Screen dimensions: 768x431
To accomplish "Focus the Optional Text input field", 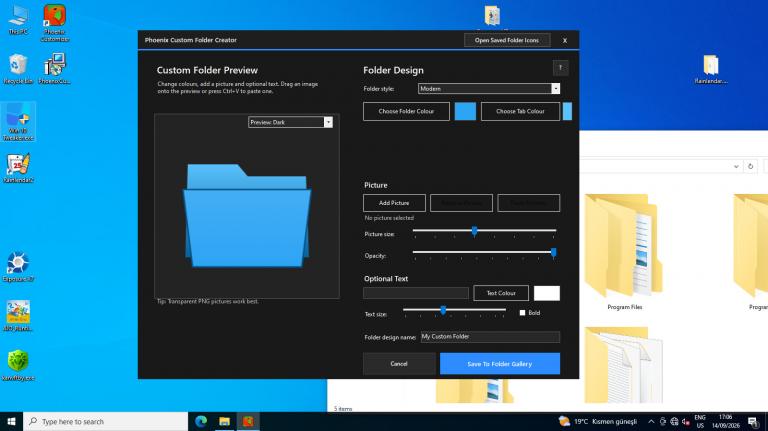I will coord(416,293).
